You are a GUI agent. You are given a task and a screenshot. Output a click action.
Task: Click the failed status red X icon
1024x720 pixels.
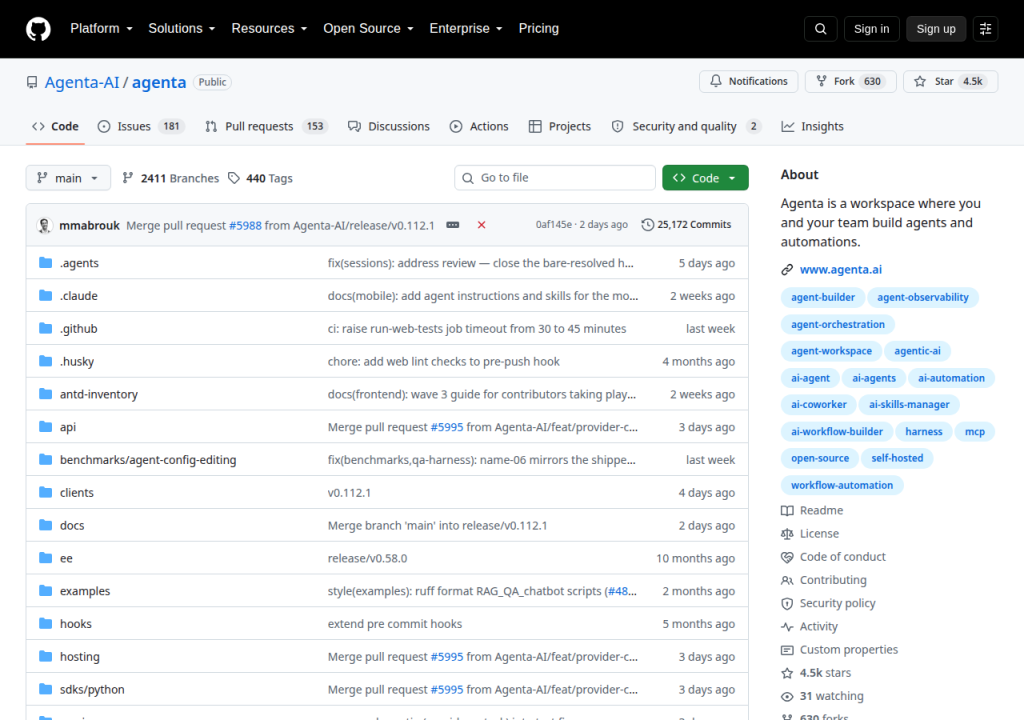tap(481, 225)
